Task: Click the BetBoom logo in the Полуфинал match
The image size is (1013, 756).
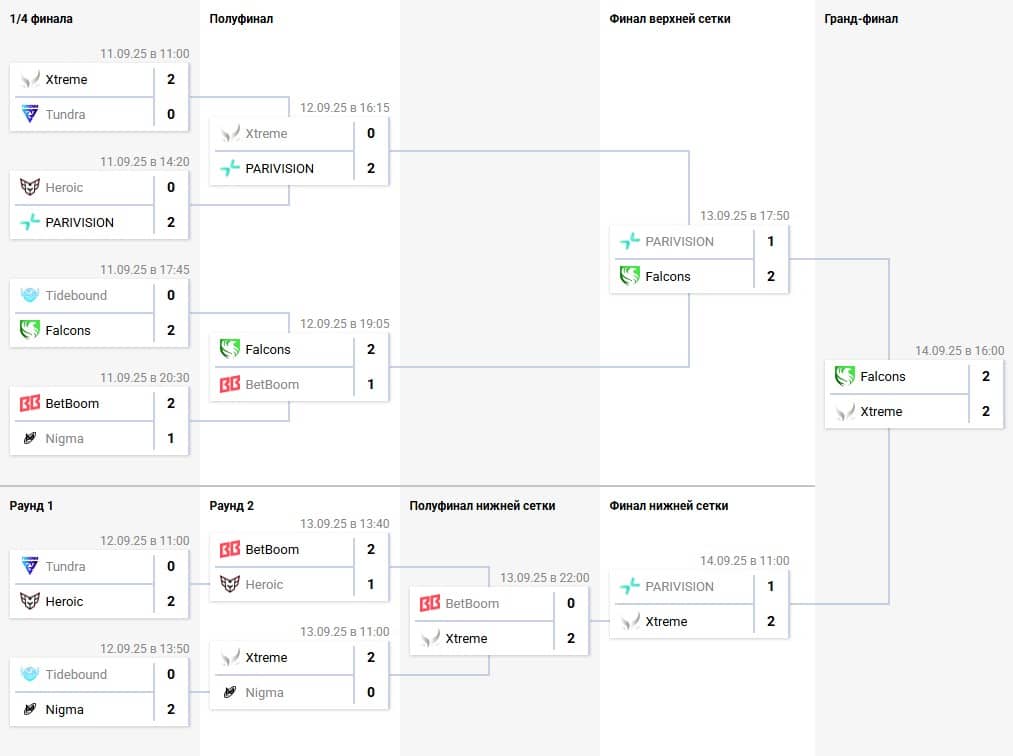Action: [230, 384]
